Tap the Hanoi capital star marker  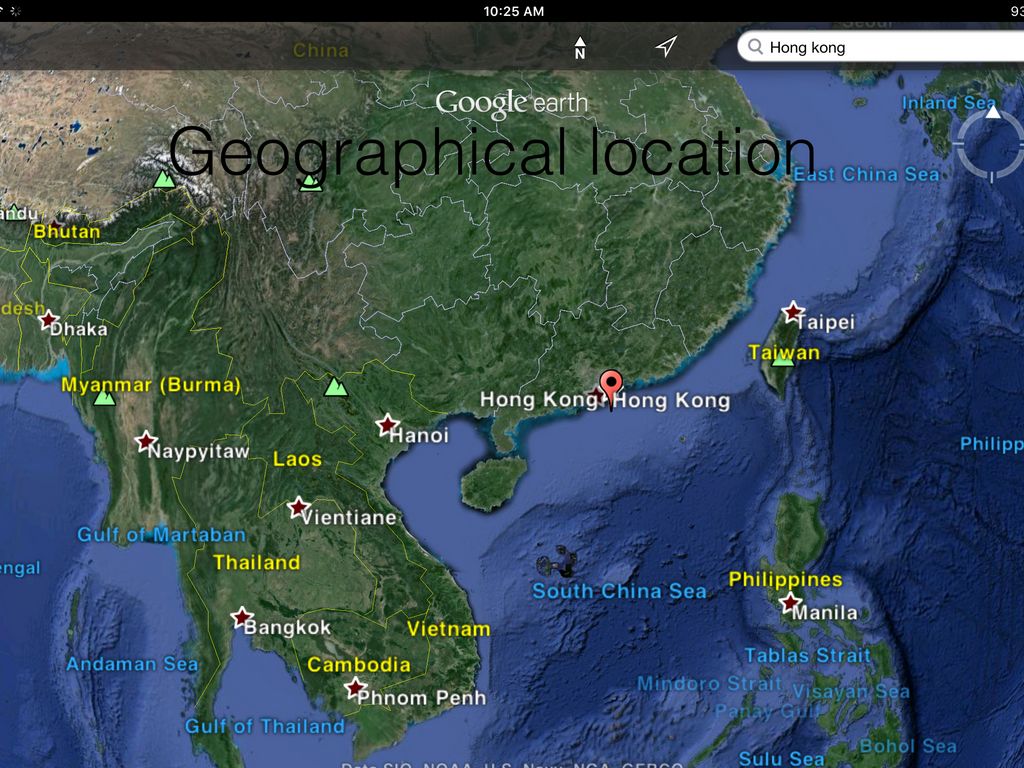pyautogui.click(x=388, y=425)
